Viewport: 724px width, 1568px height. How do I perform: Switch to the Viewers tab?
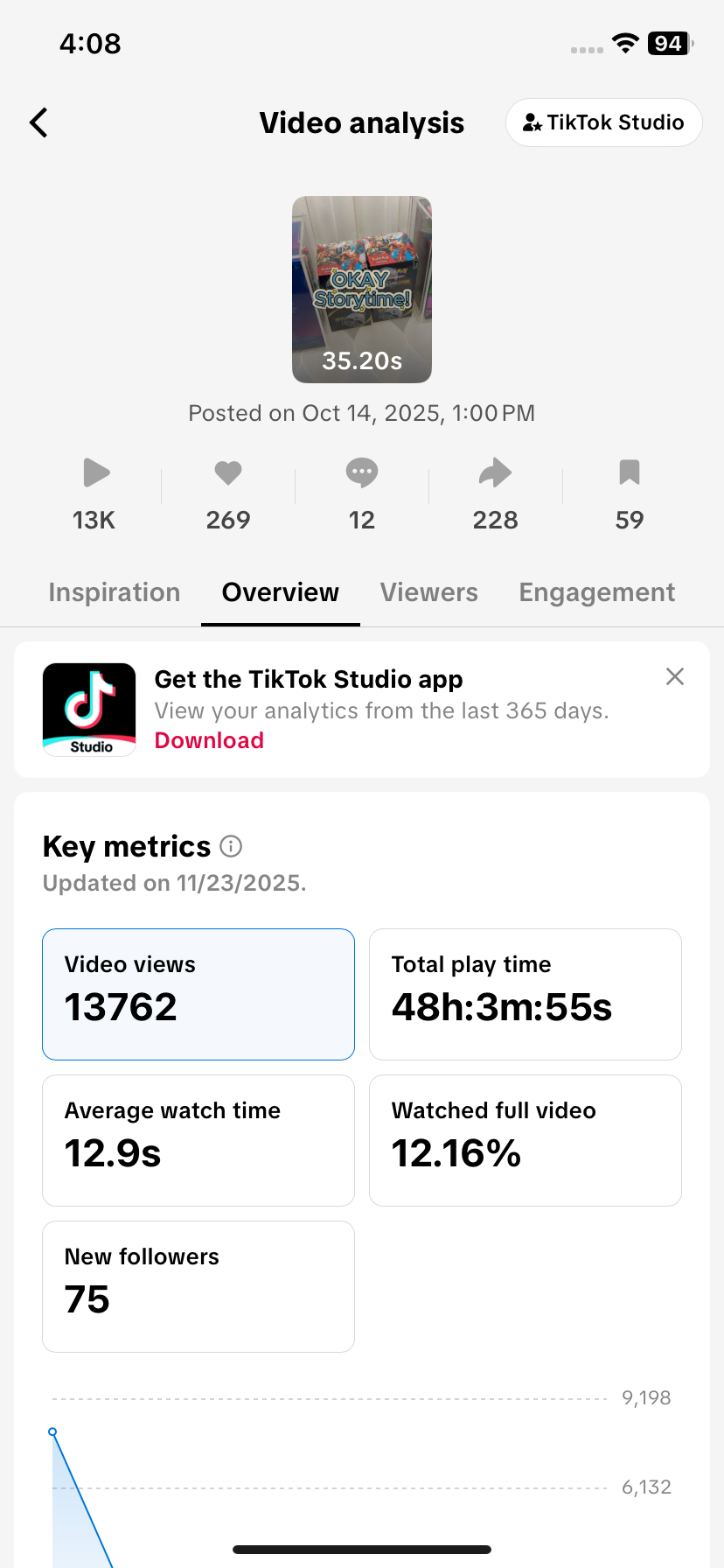429,592
